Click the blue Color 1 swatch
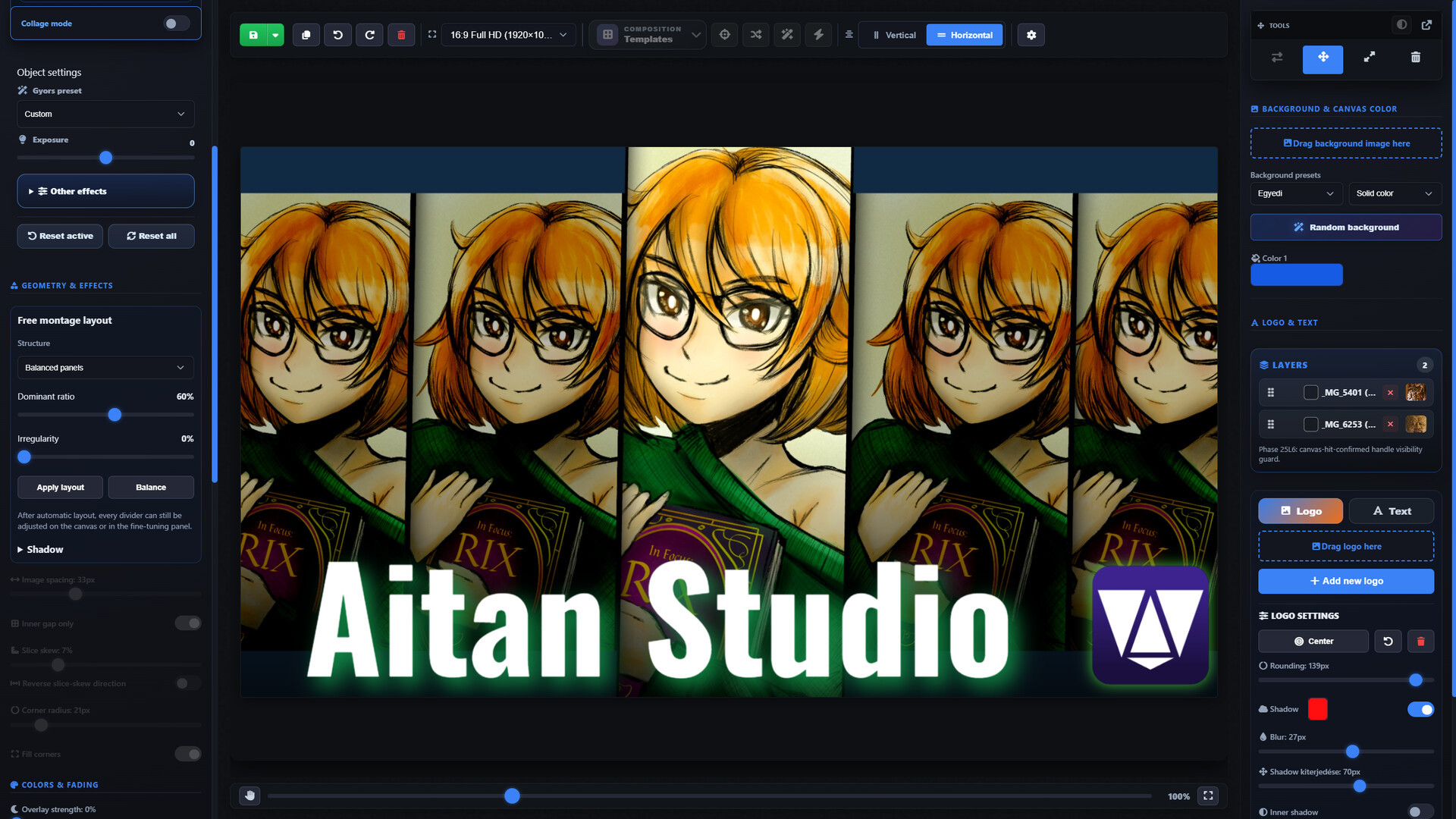The height and width of the screenshot is (819, 1456). tap(1296, 275)
